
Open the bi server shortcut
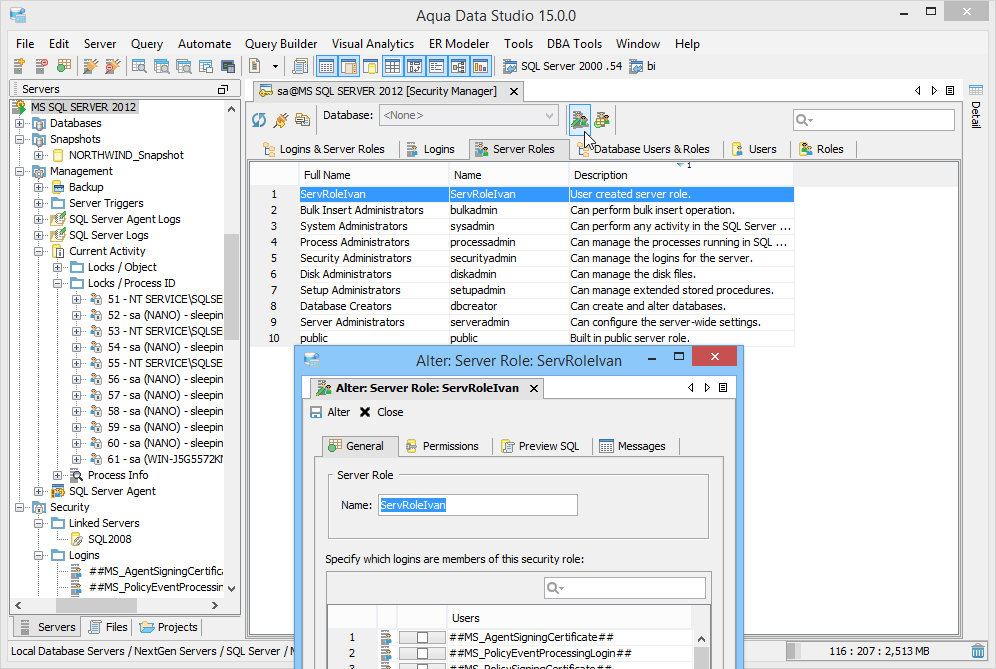[643, 66]
